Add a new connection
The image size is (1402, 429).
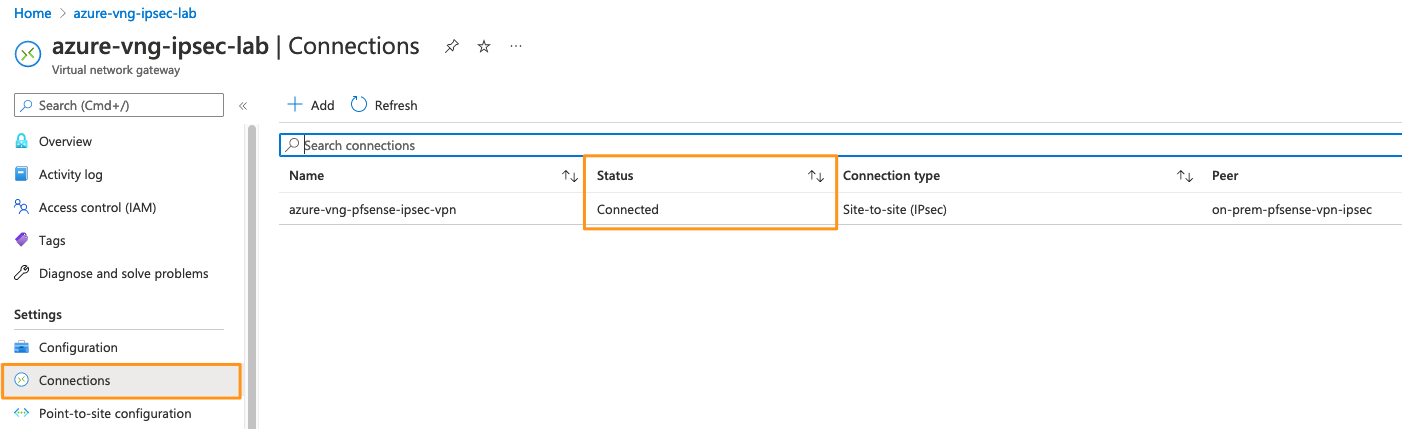(x=311, y=105)
